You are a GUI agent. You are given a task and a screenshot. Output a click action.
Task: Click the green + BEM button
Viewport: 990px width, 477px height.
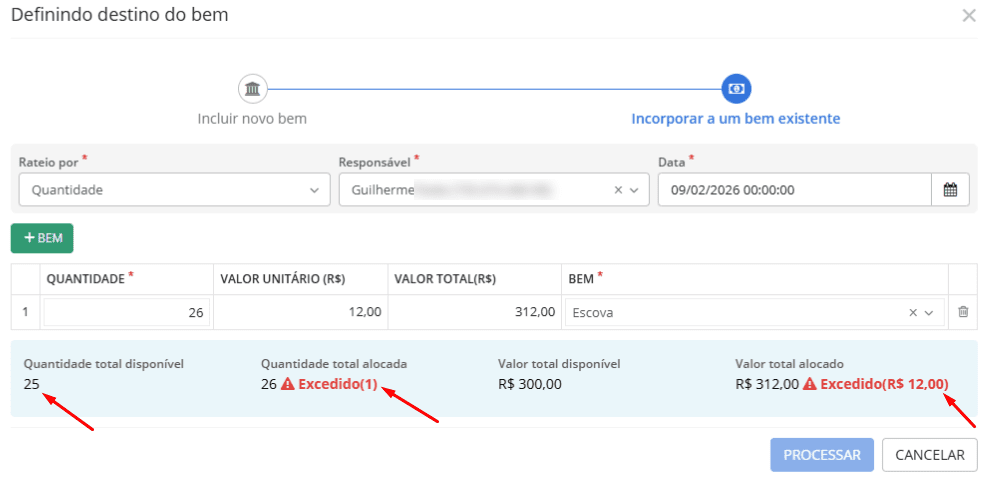click(x=42, y=238)
